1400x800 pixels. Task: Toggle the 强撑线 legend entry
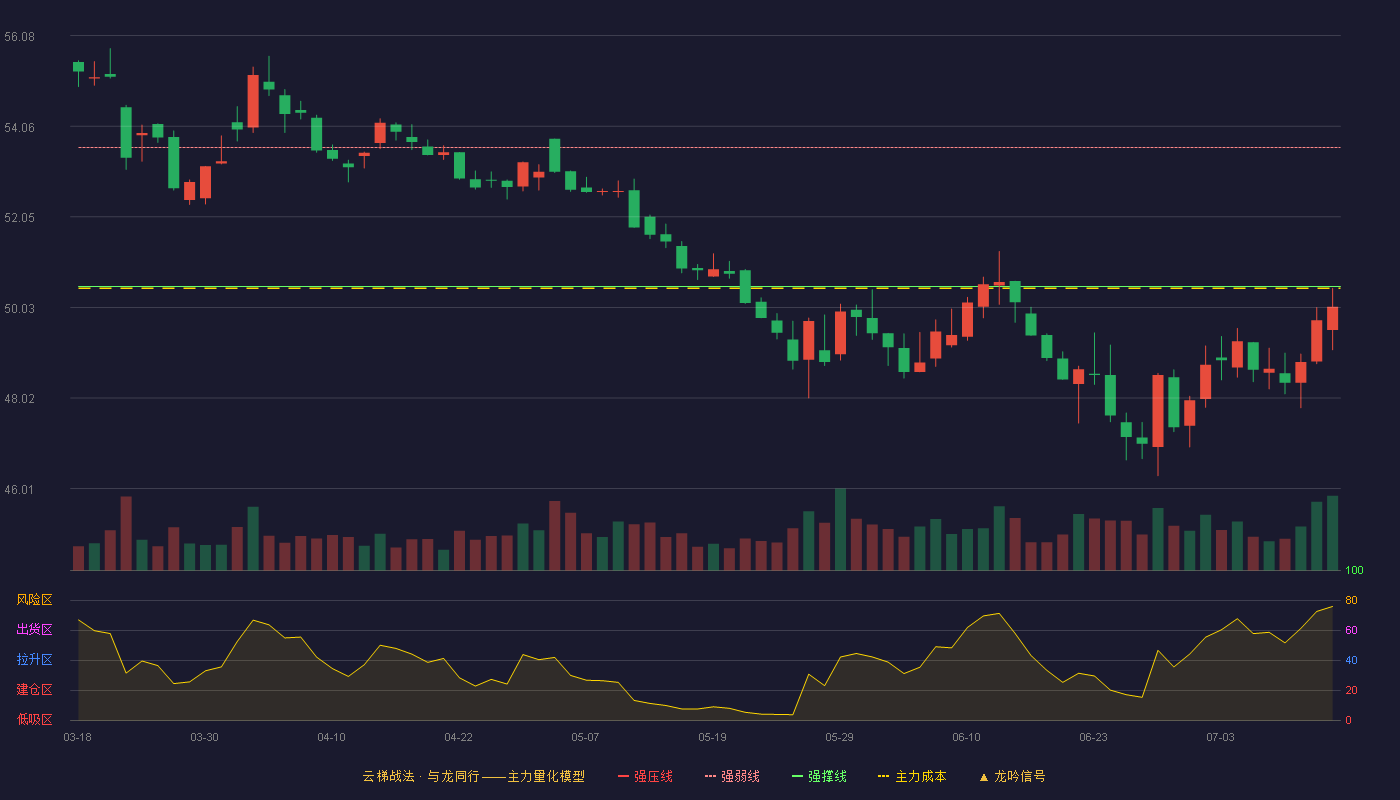pyautogui.click(x=819, y=776)
